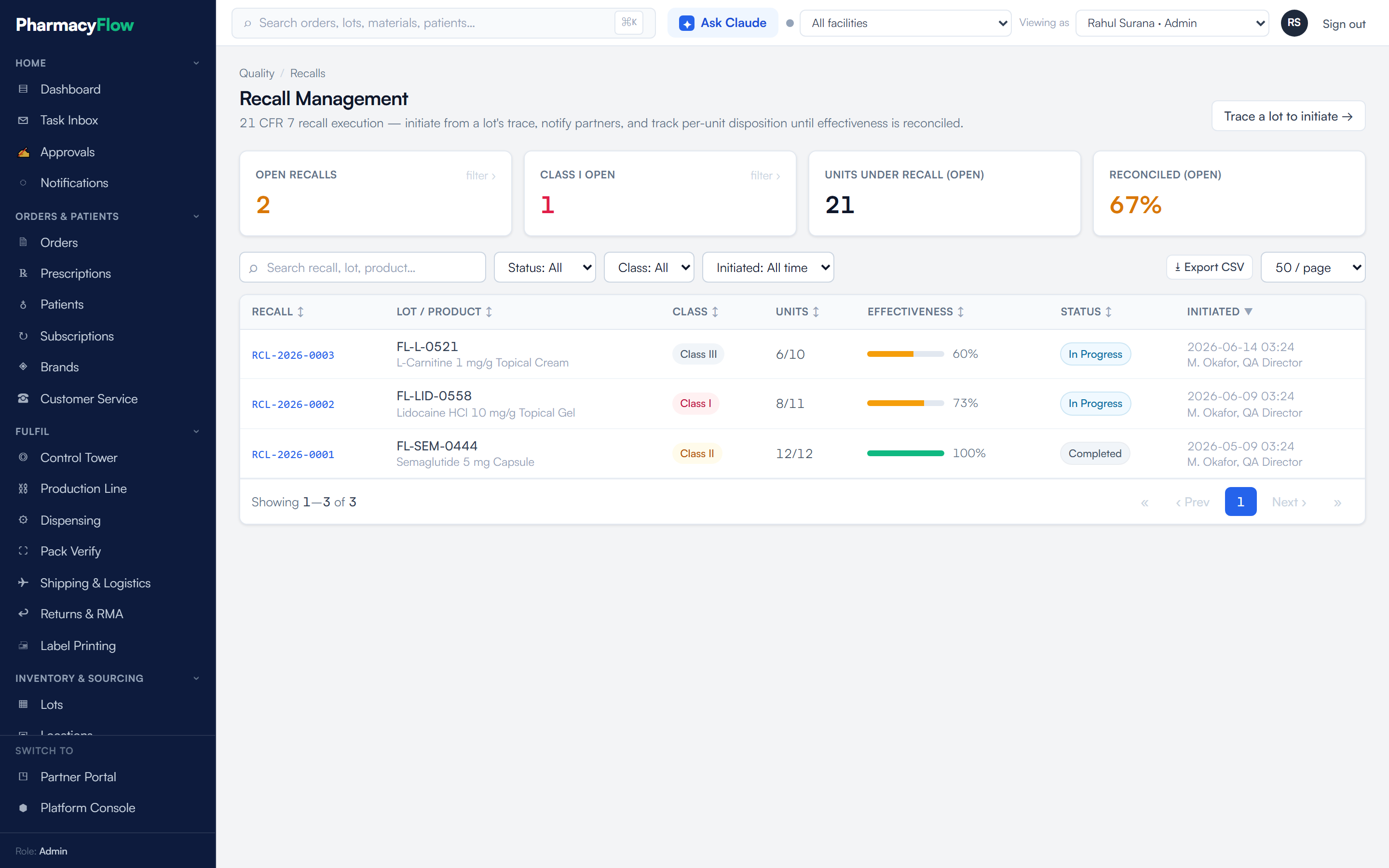Click the Lots grid icon
This screenshot has height=868, width=1389.
[x=23, y=705]
